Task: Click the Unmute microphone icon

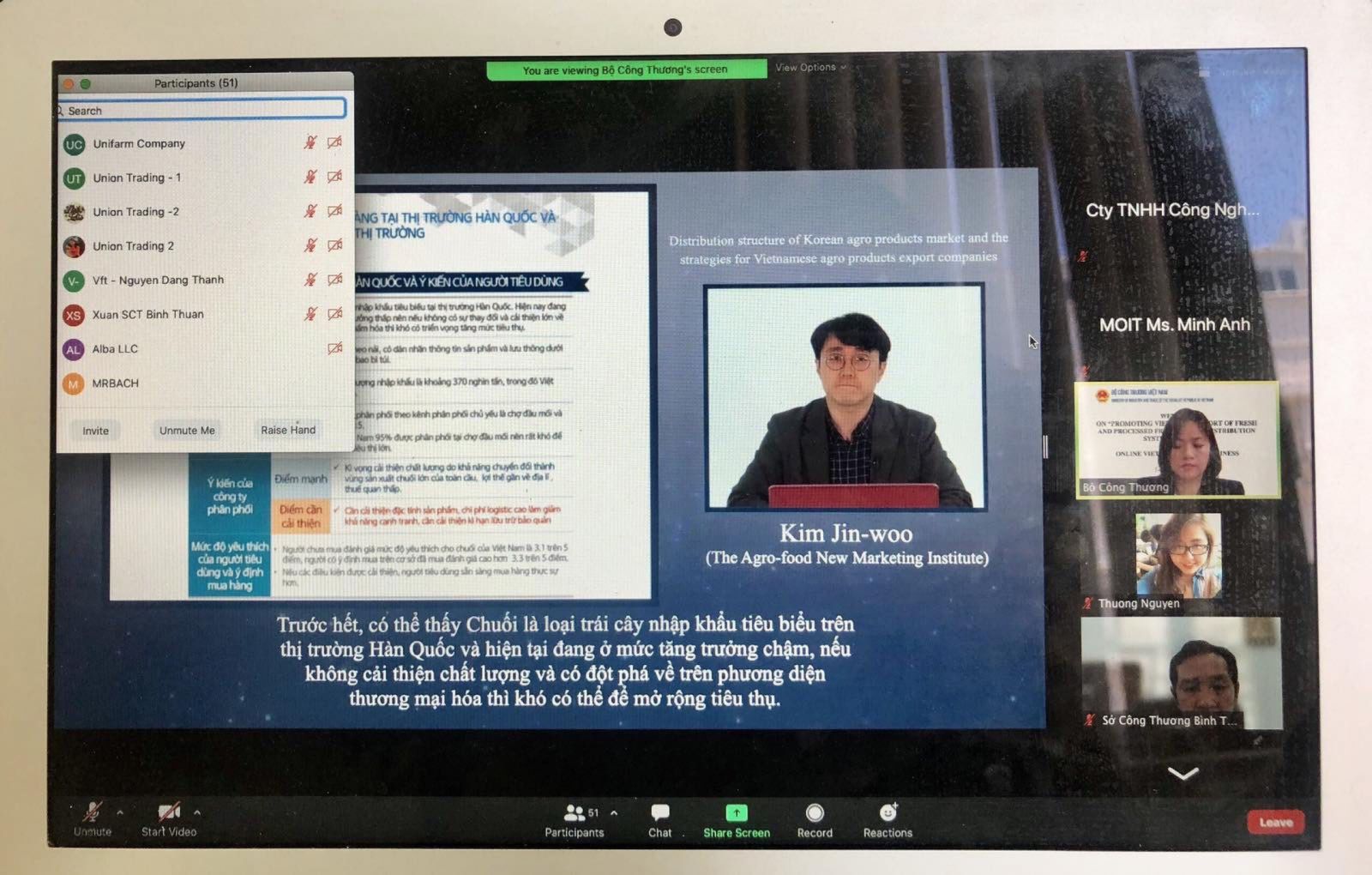Action: (92, 812)
